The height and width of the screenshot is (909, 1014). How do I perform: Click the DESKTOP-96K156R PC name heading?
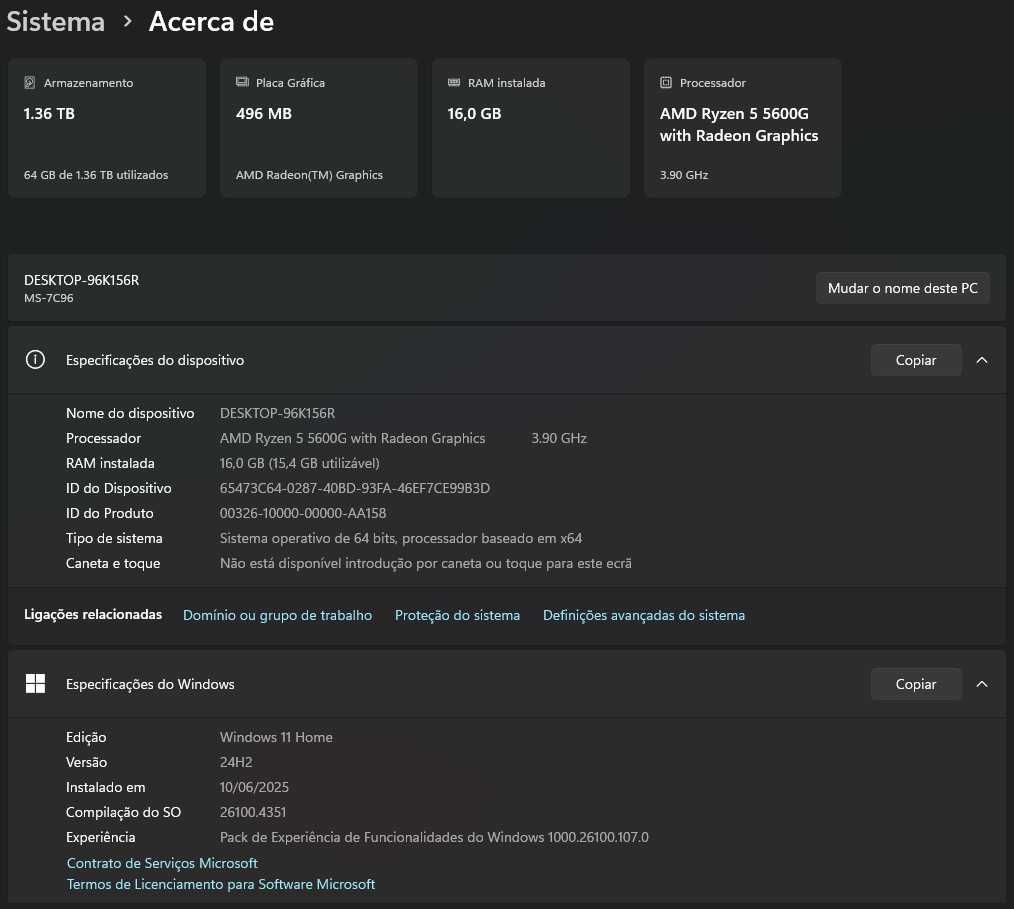point(81,280)
